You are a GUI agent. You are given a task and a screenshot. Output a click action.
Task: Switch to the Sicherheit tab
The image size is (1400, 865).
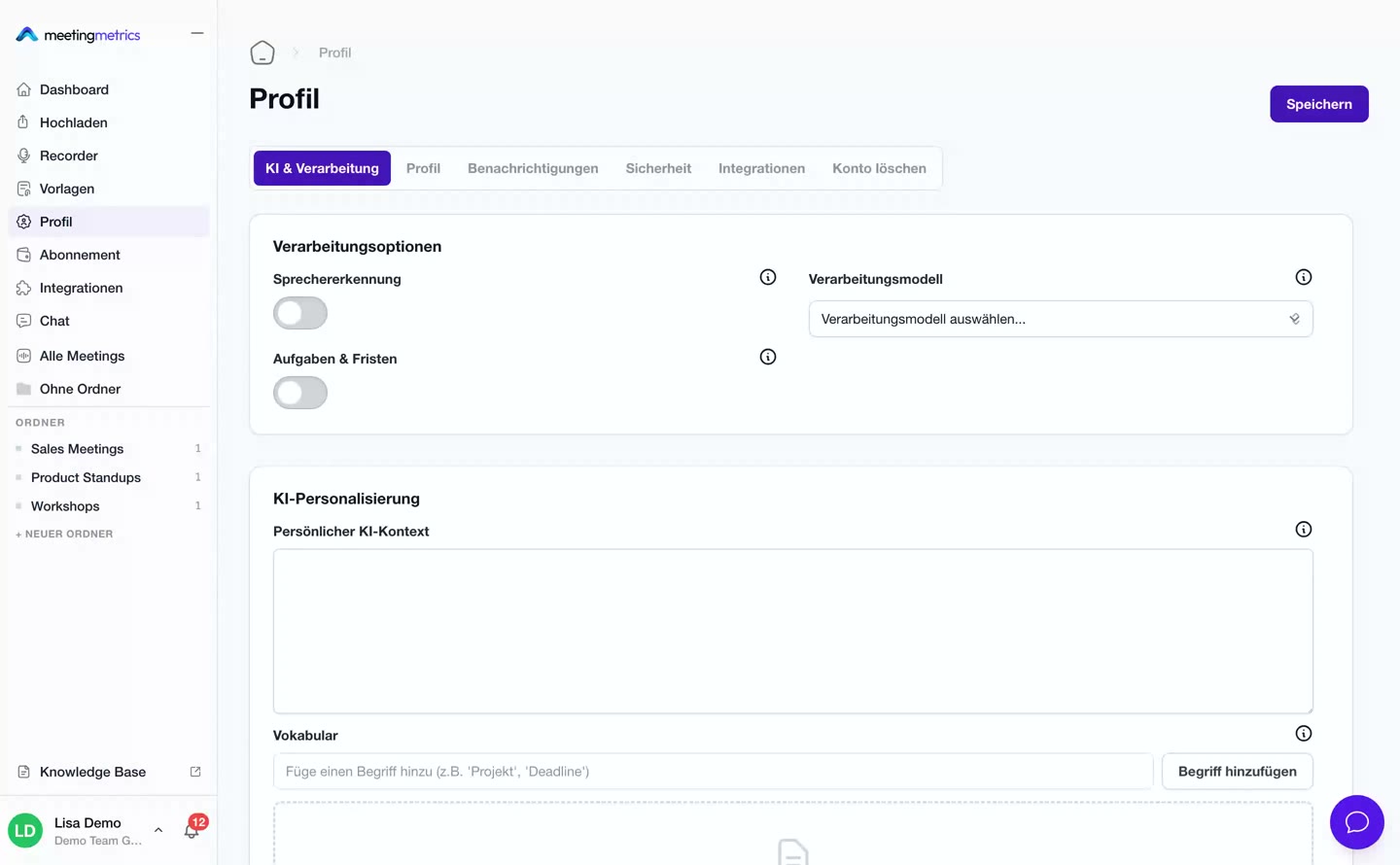point(658,168)
